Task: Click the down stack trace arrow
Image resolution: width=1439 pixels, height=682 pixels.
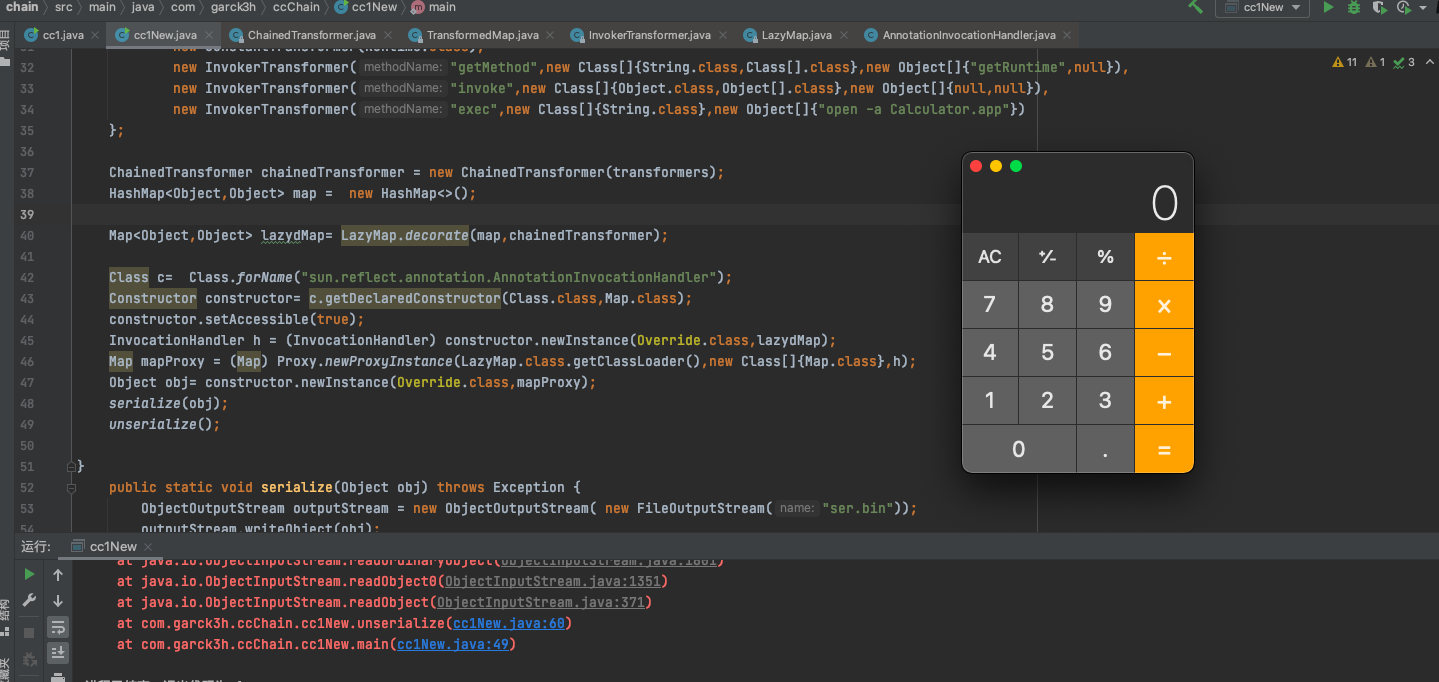Action: (x=58, y=600)
